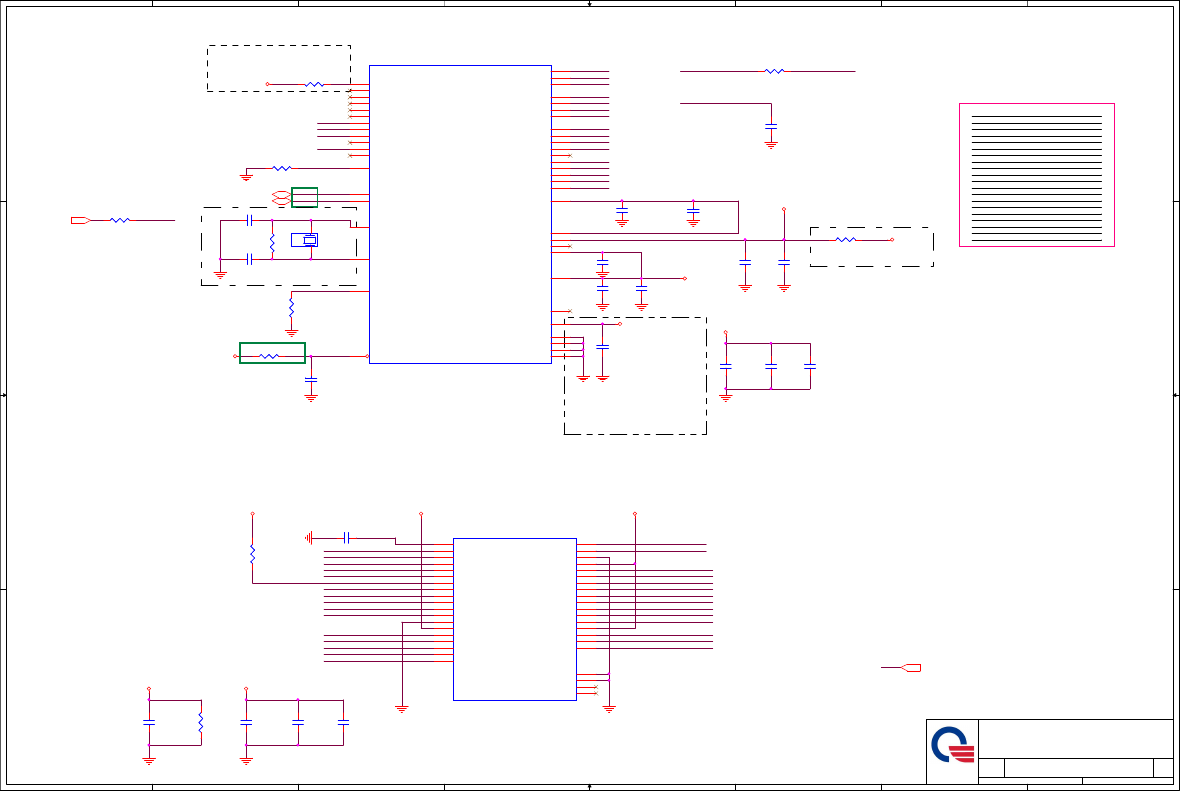Screen dimensions: 1180x791
Task: Click the wide top cell of title block
Action: (1075, 739)
